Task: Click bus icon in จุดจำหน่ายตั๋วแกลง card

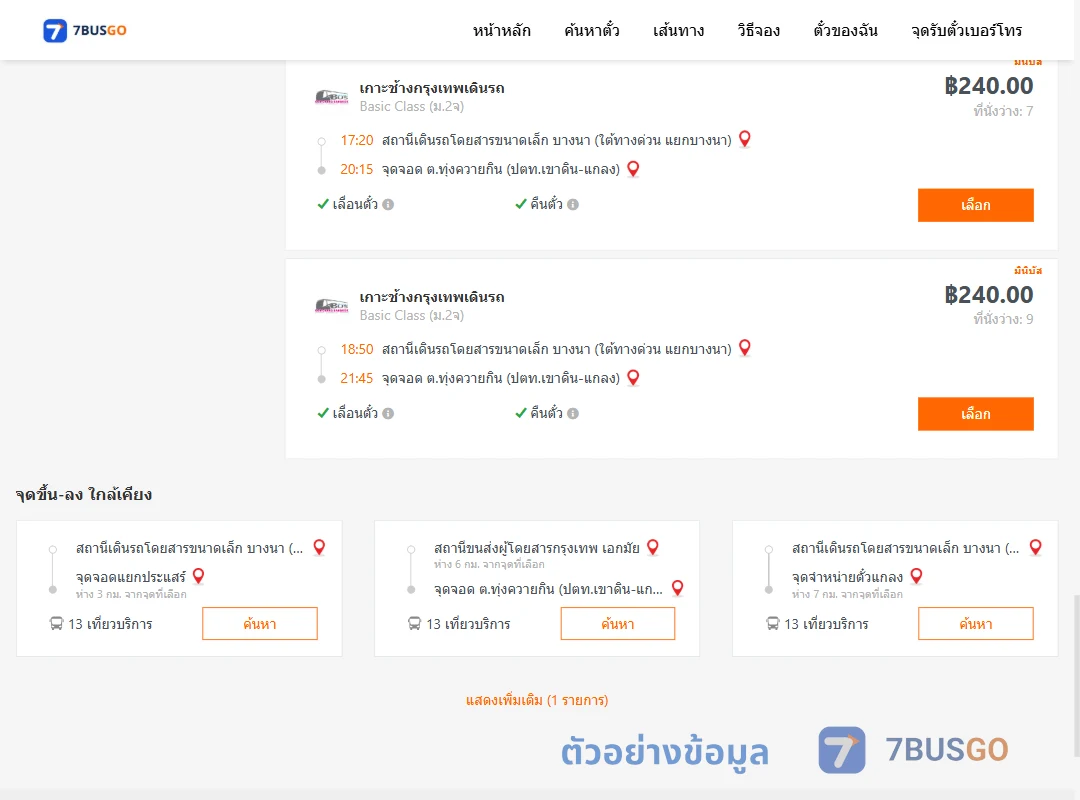Action: tap(773, 624)
